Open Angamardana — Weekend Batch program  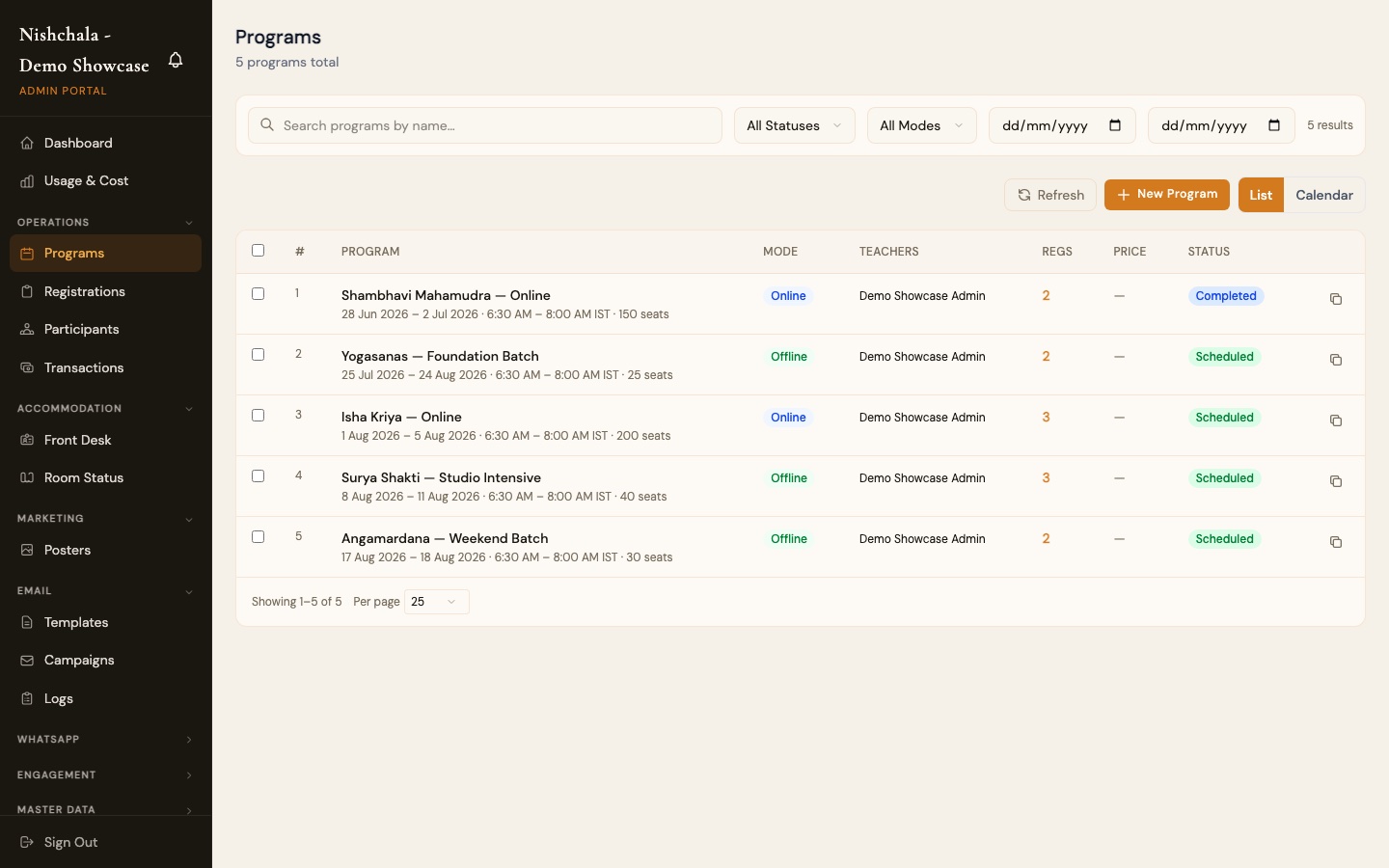click(x=445, y=538)
